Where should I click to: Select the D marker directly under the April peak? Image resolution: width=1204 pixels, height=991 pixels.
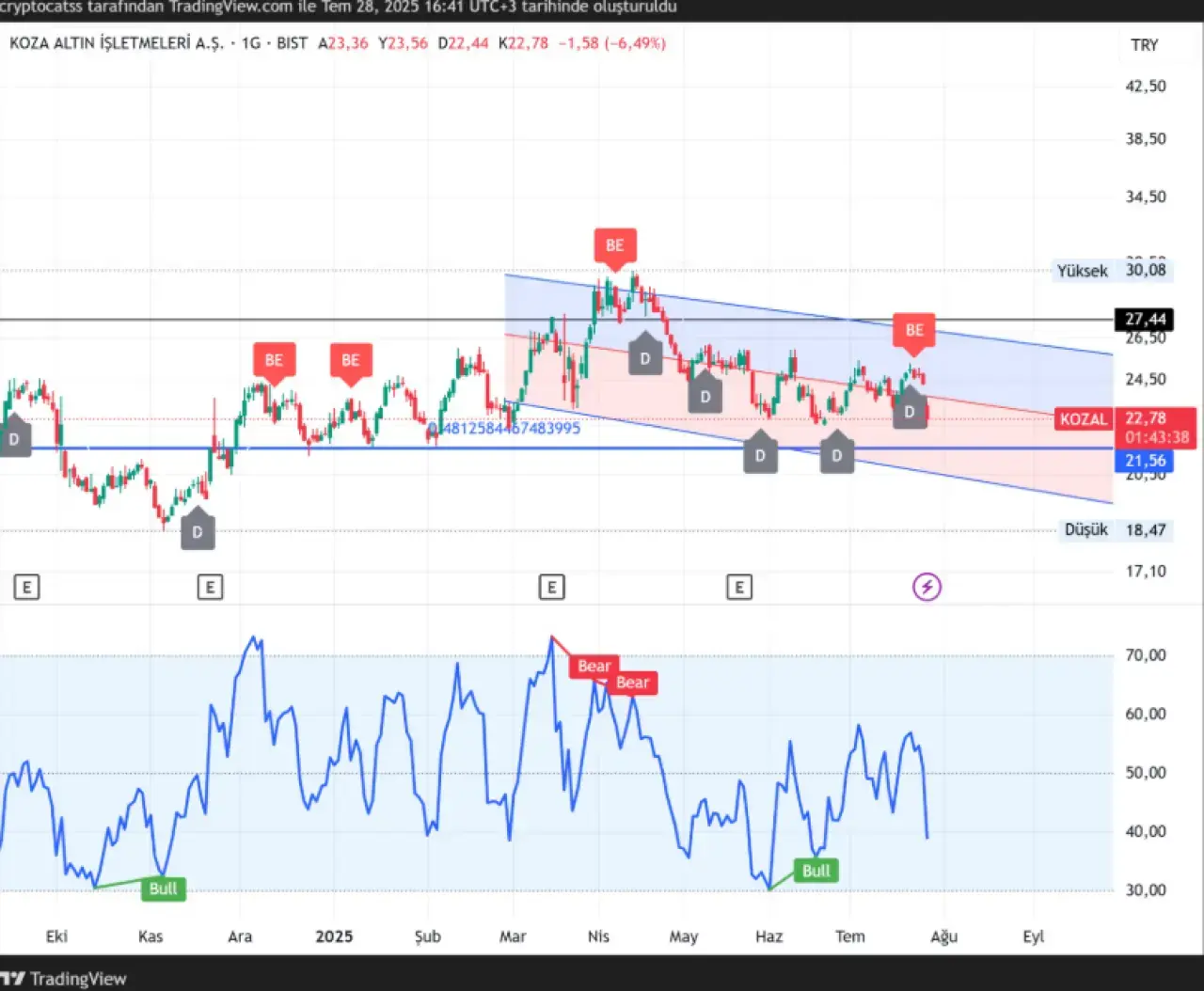point(645,358)
